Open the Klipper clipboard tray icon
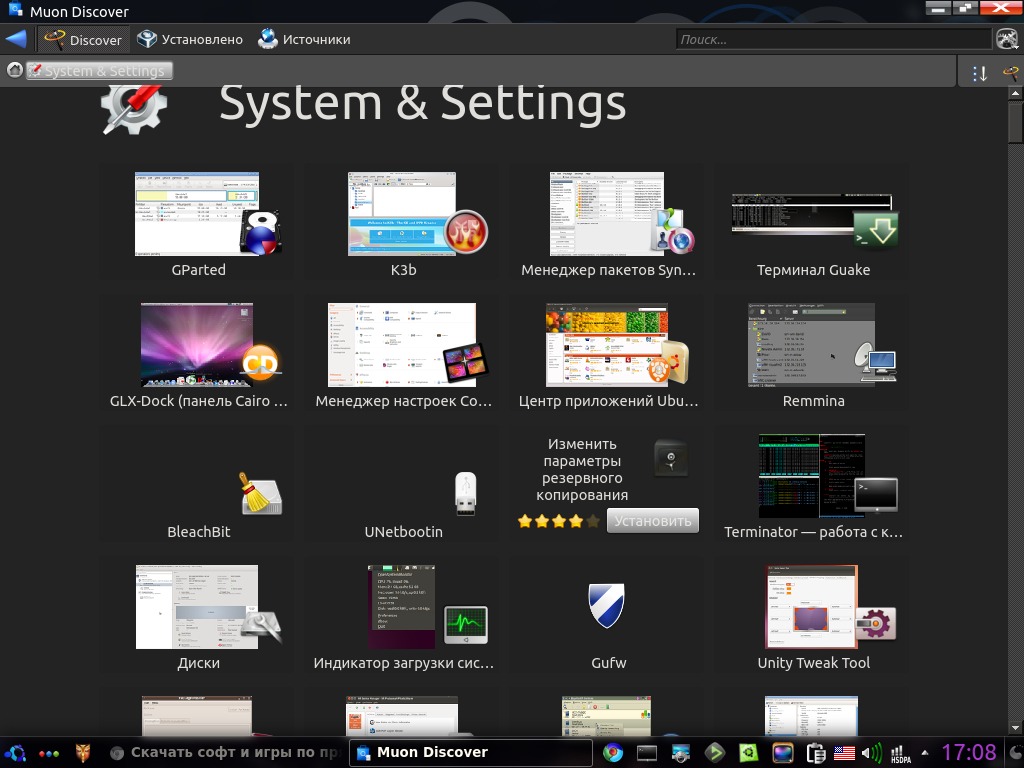The image size is (1024, 768). click(816, 753)
